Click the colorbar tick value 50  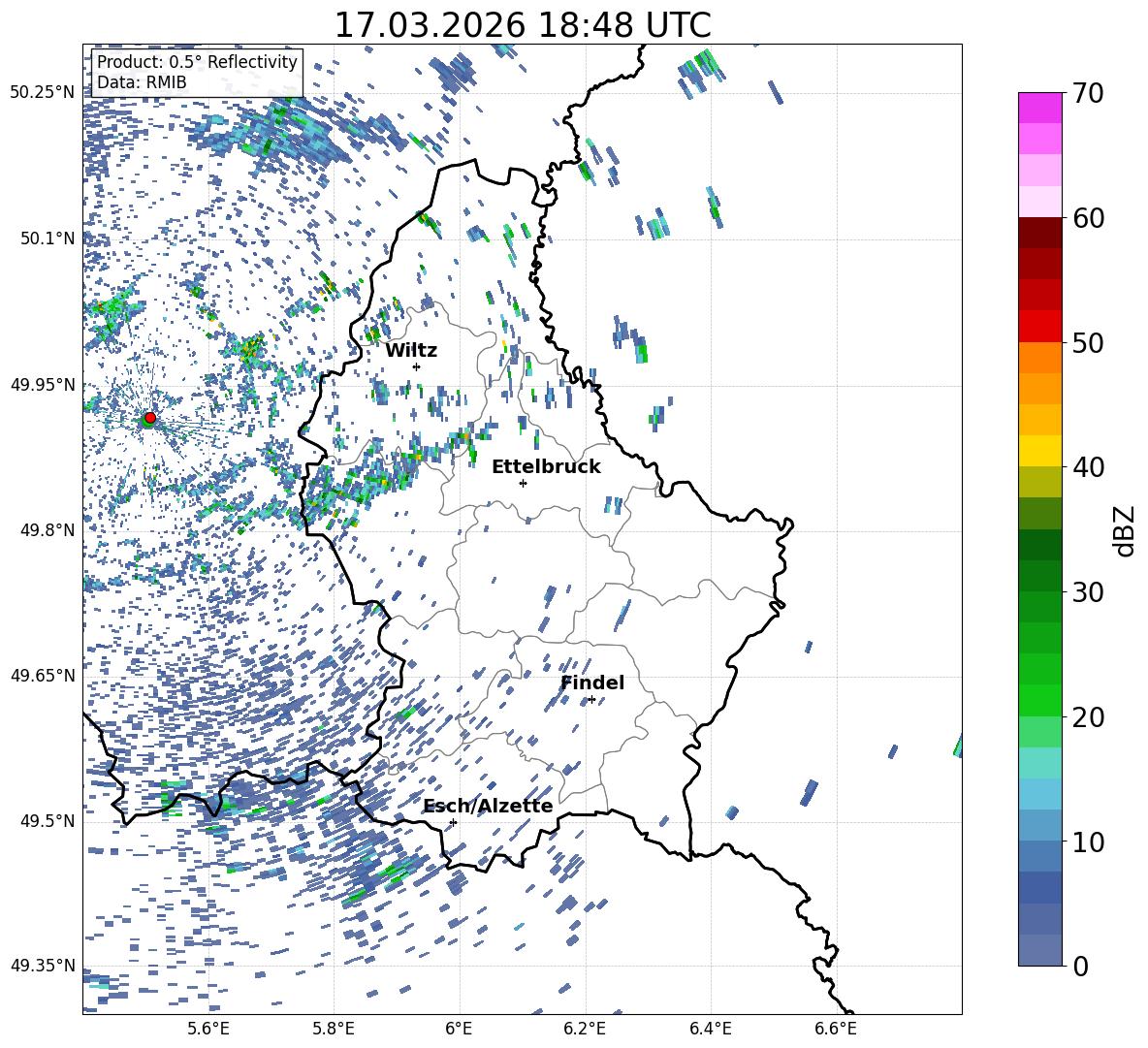click(1088, 343)
